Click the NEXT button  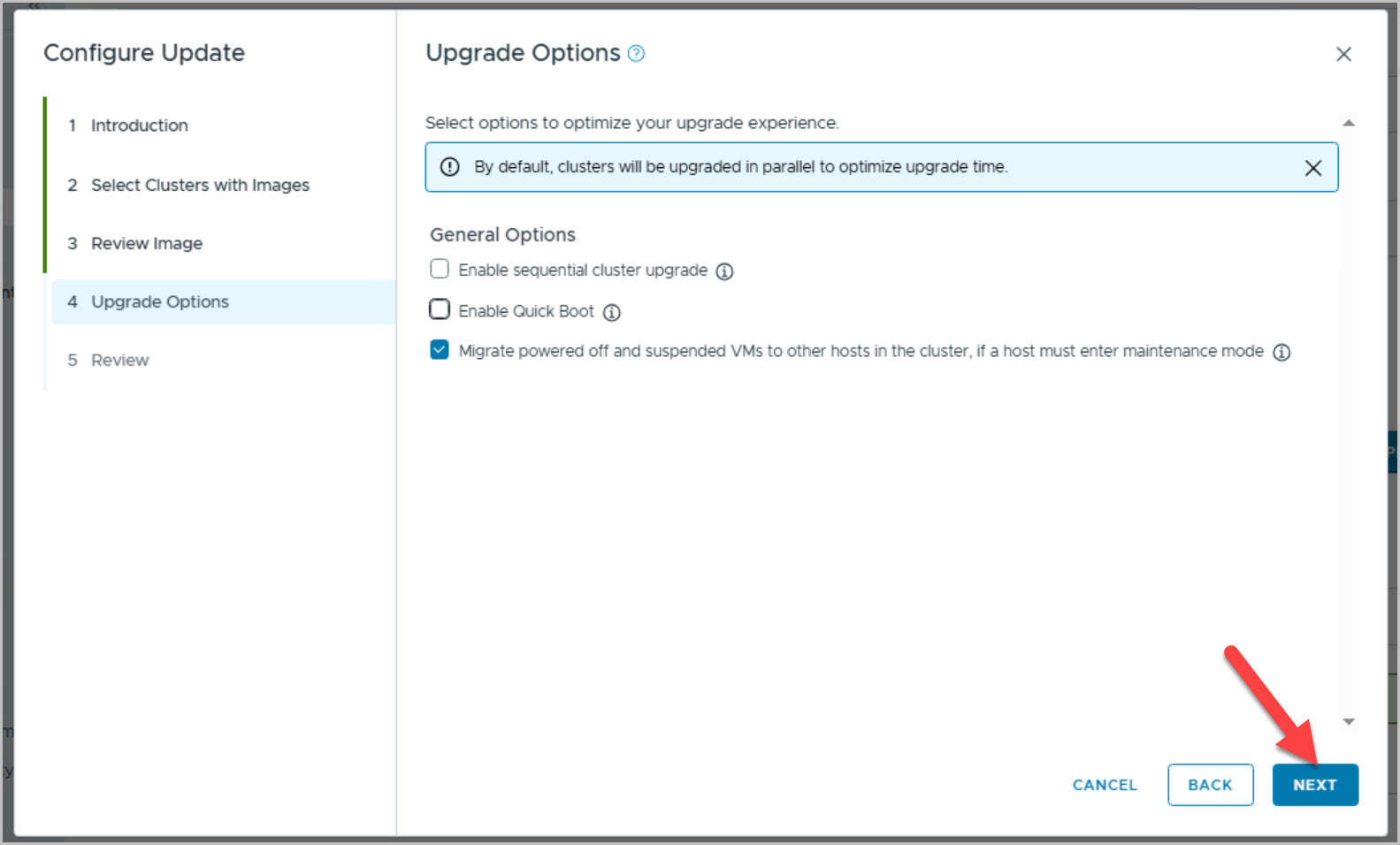click(1314, 785)
